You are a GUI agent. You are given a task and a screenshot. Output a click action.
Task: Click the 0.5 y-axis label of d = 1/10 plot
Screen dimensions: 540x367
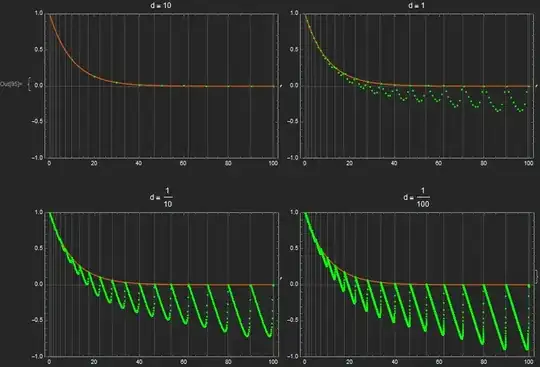click(39, 248)
